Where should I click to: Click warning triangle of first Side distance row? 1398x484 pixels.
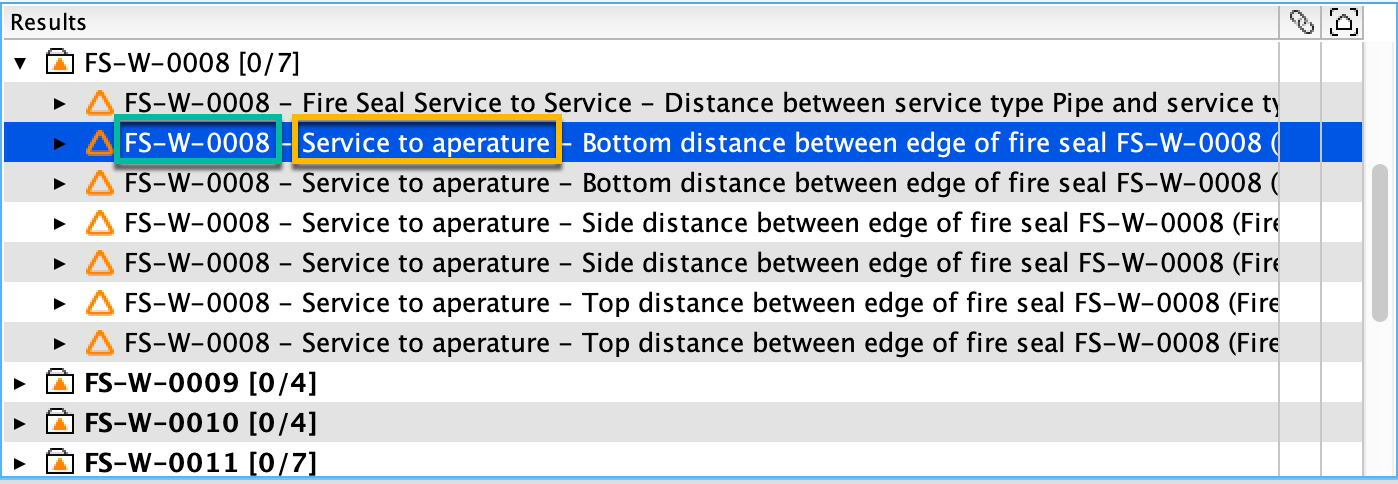pyautogui.click(x=99, y=223)
